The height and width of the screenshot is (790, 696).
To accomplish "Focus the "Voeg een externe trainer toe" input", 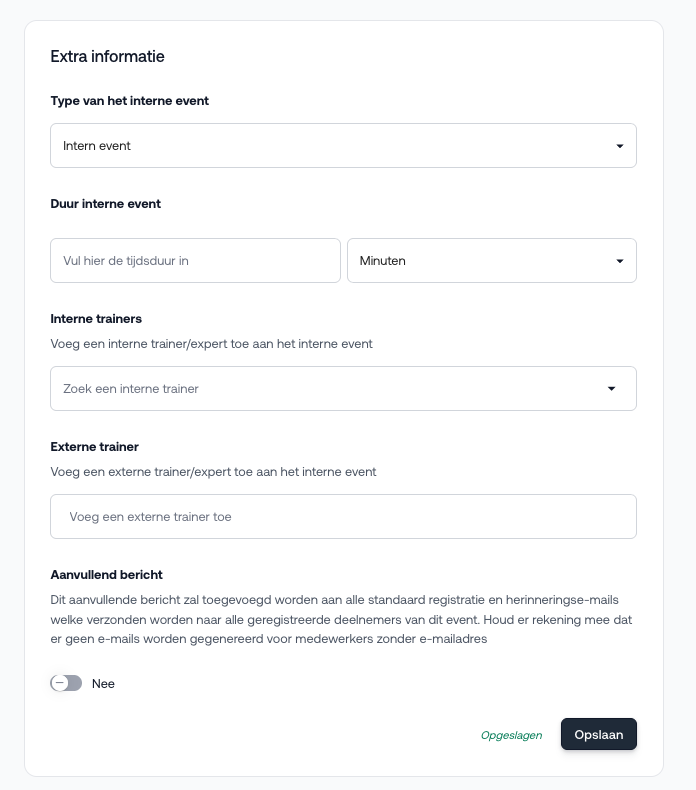I will pos(343,517).
